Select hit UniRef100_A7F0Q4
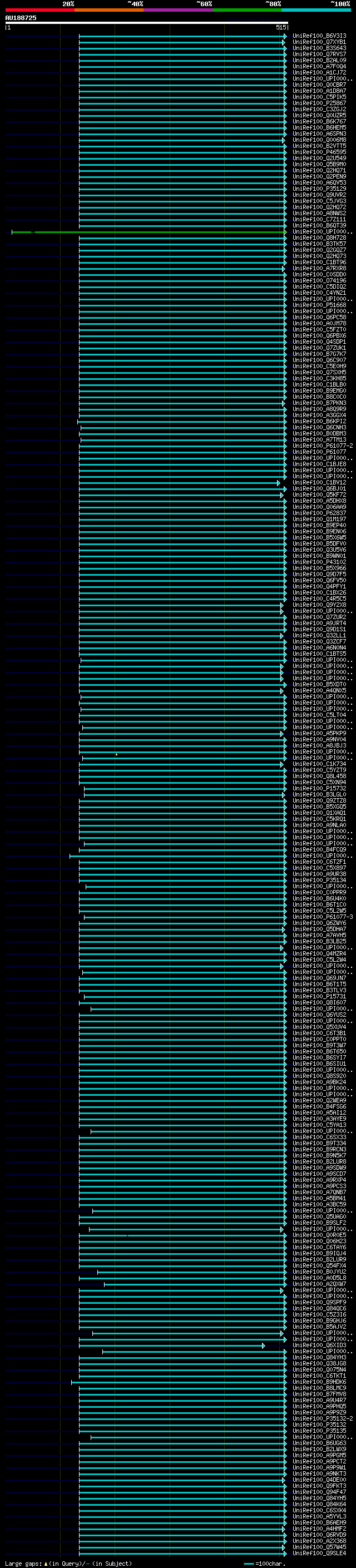Viewport: 356px width, 1568px height. click(319, 66)
